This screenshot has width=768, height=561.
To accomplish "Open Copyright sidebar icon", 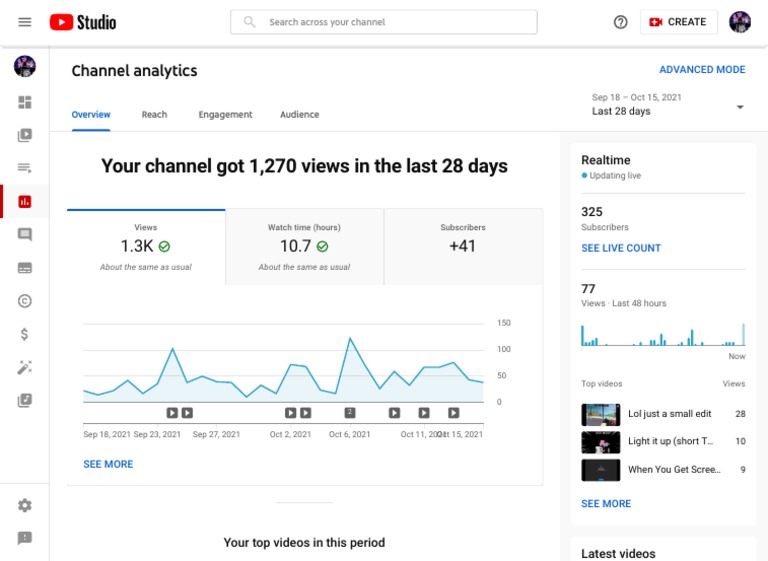I will click(24, 301).
